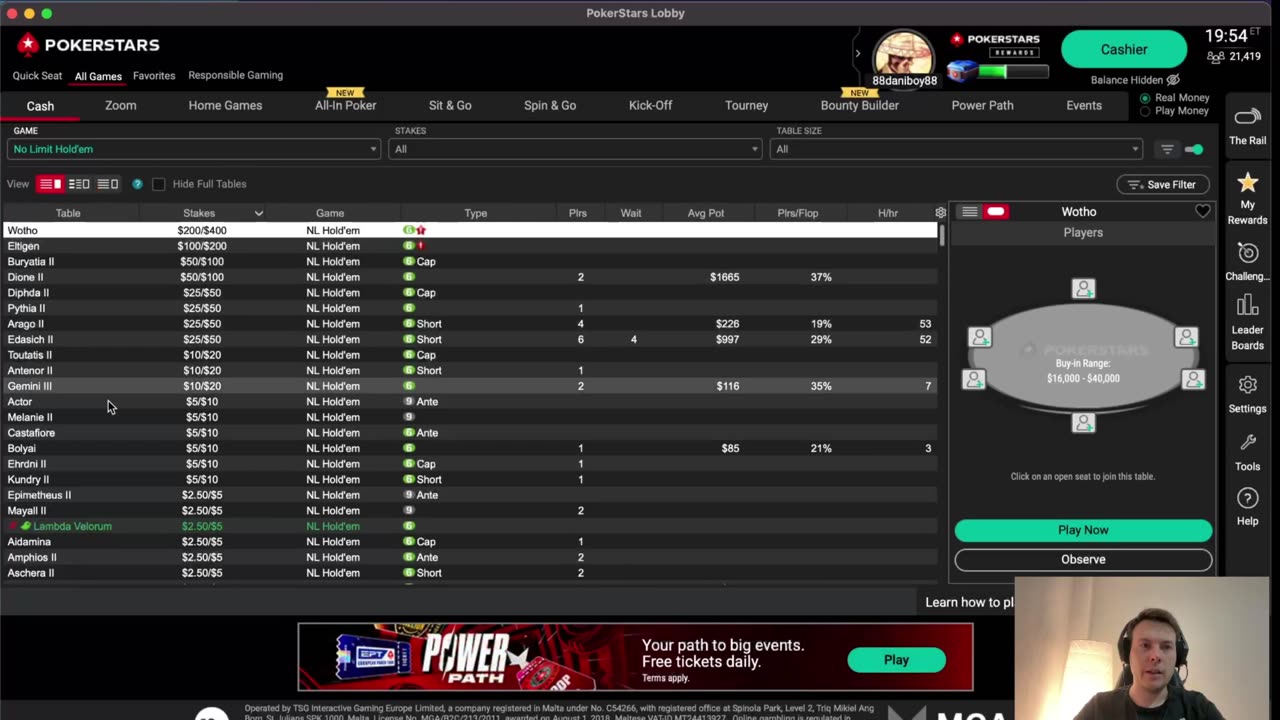Screen dimensions: 1280x720
Task: Click the players online count icon
Action: (1216, 57)
